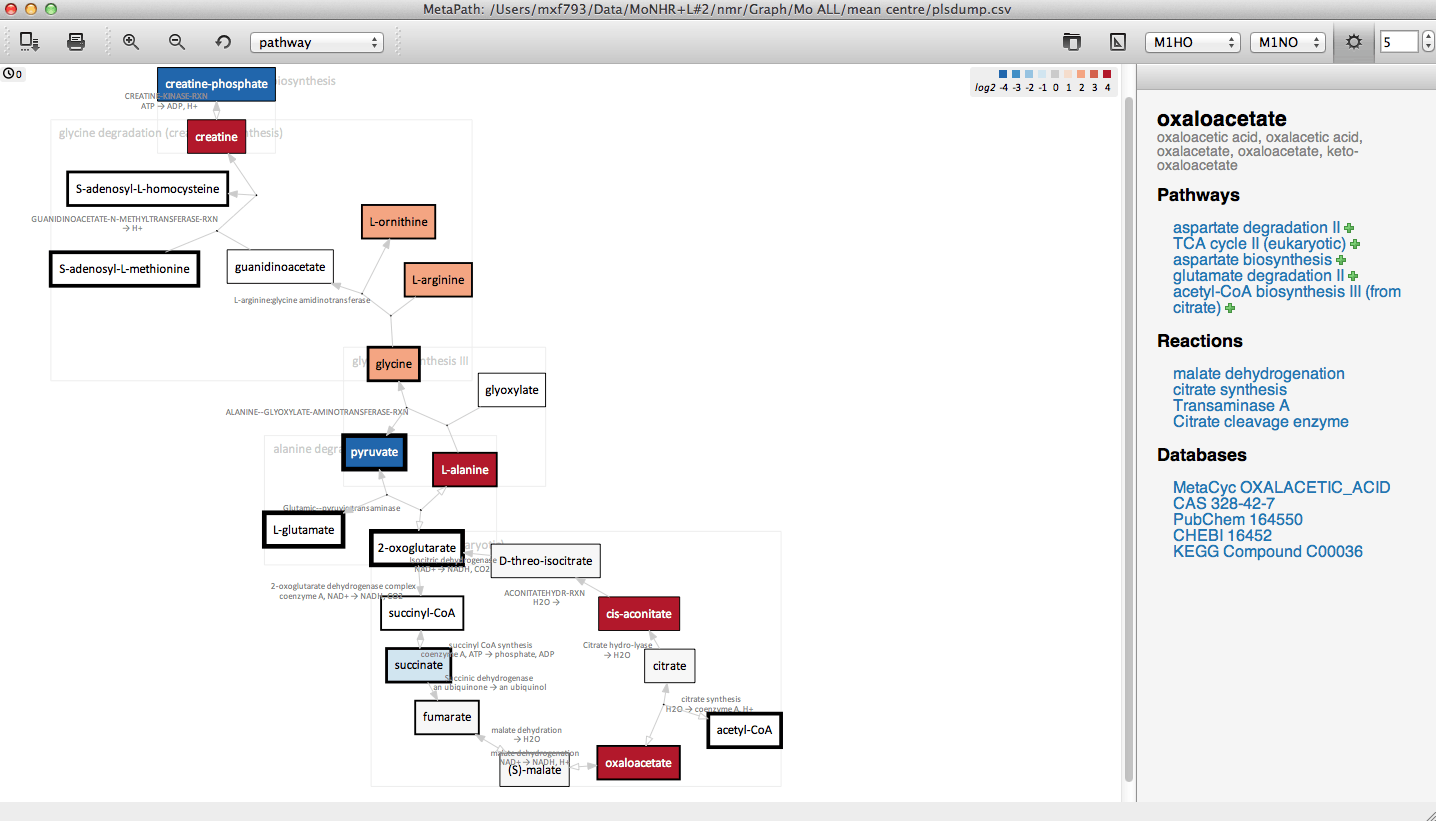Open the CHEBI 16452 link
The height and width of the screenshot is (821, 1436).
[1222, 536]
